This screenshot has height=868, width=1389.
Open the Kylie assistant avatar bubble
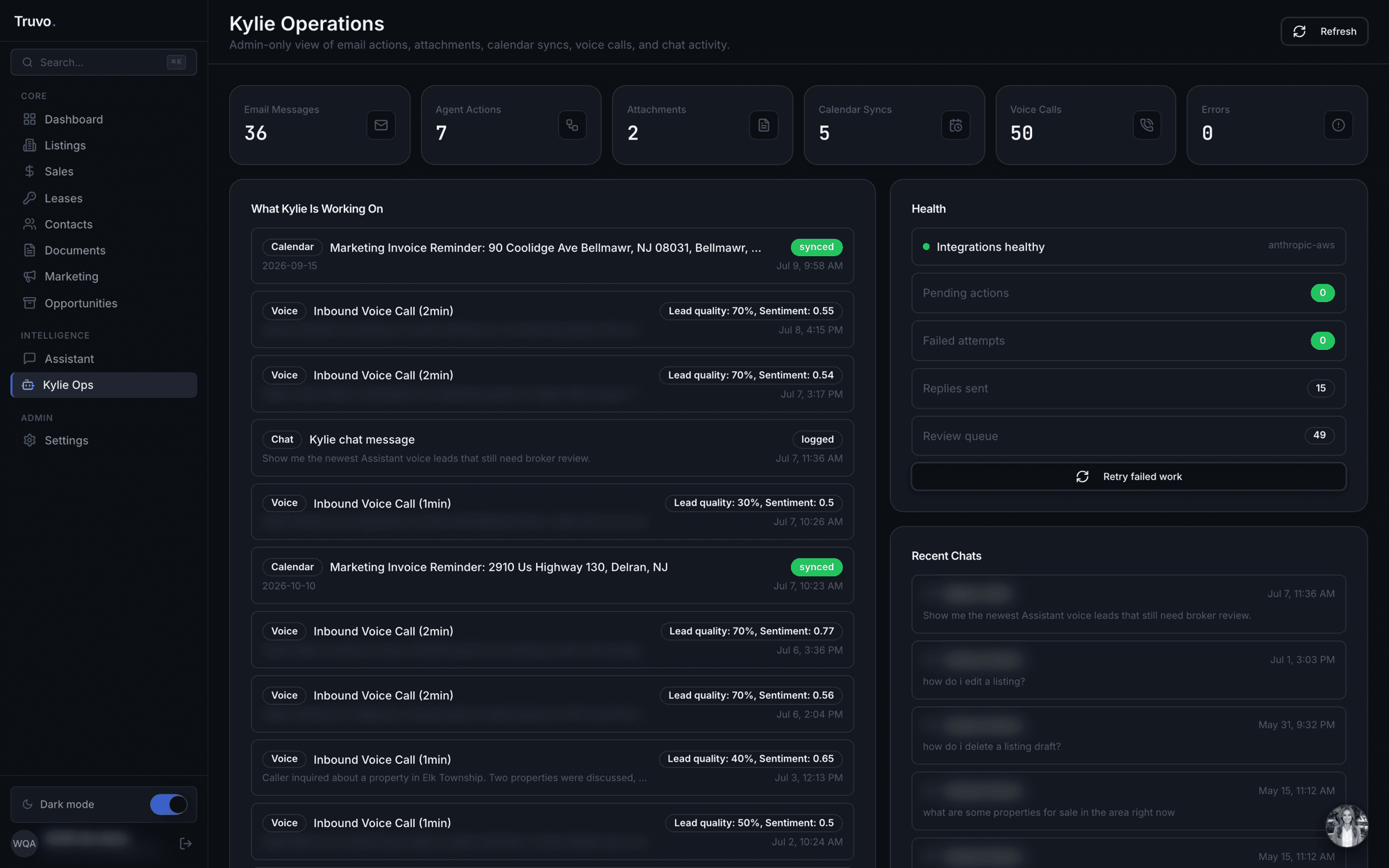tap(1347, 826)
